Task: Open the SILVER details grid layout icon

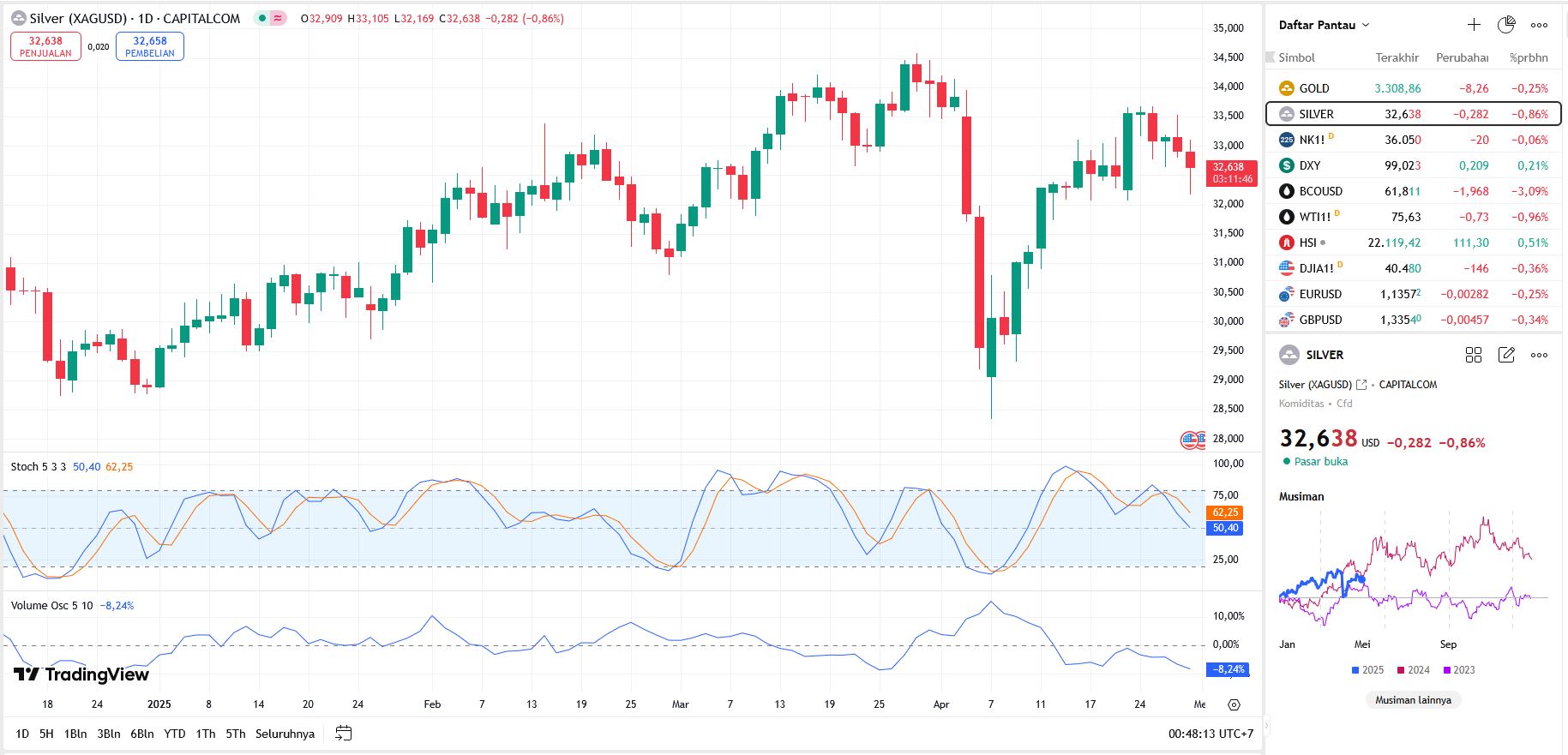Action: coord(1474,355)
